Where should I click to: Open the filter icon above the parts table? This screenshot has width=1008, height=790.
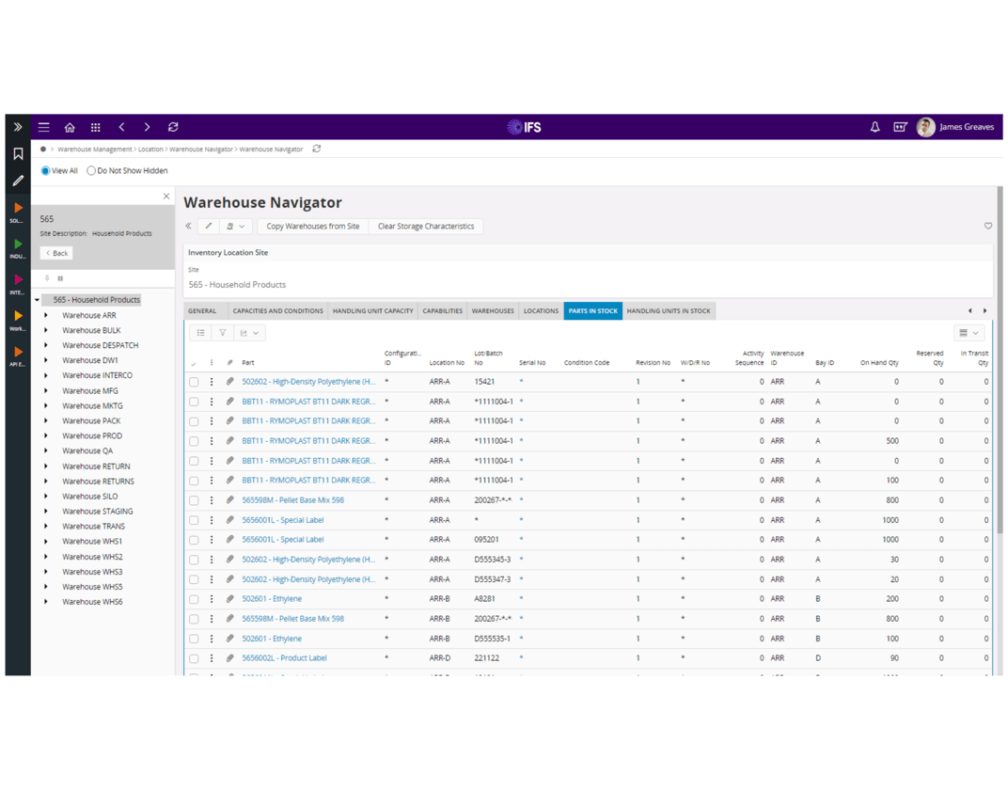click(x=222, y=332)
